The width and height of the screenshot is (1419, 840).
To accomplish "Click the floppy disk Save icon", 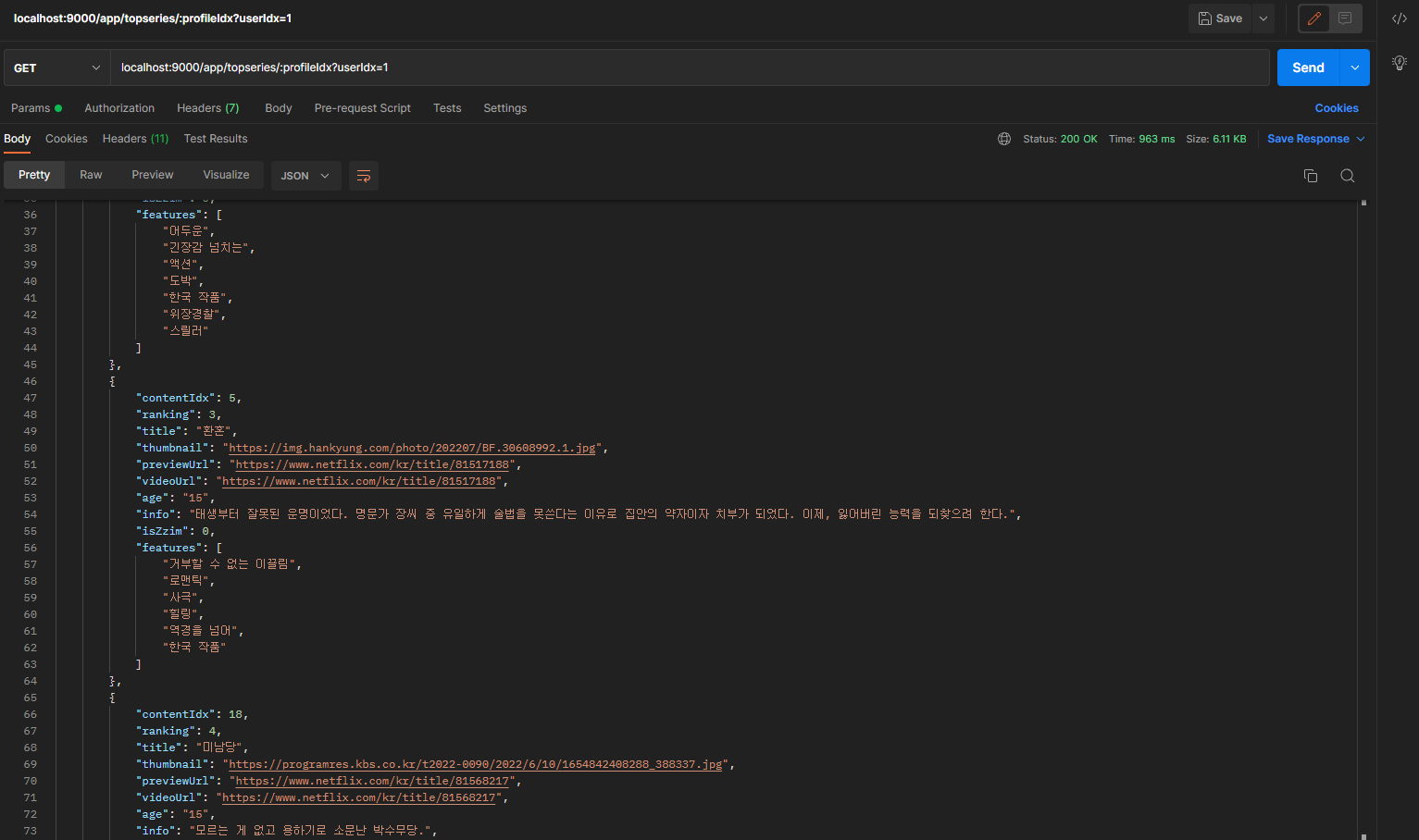I will point(1220,19).
